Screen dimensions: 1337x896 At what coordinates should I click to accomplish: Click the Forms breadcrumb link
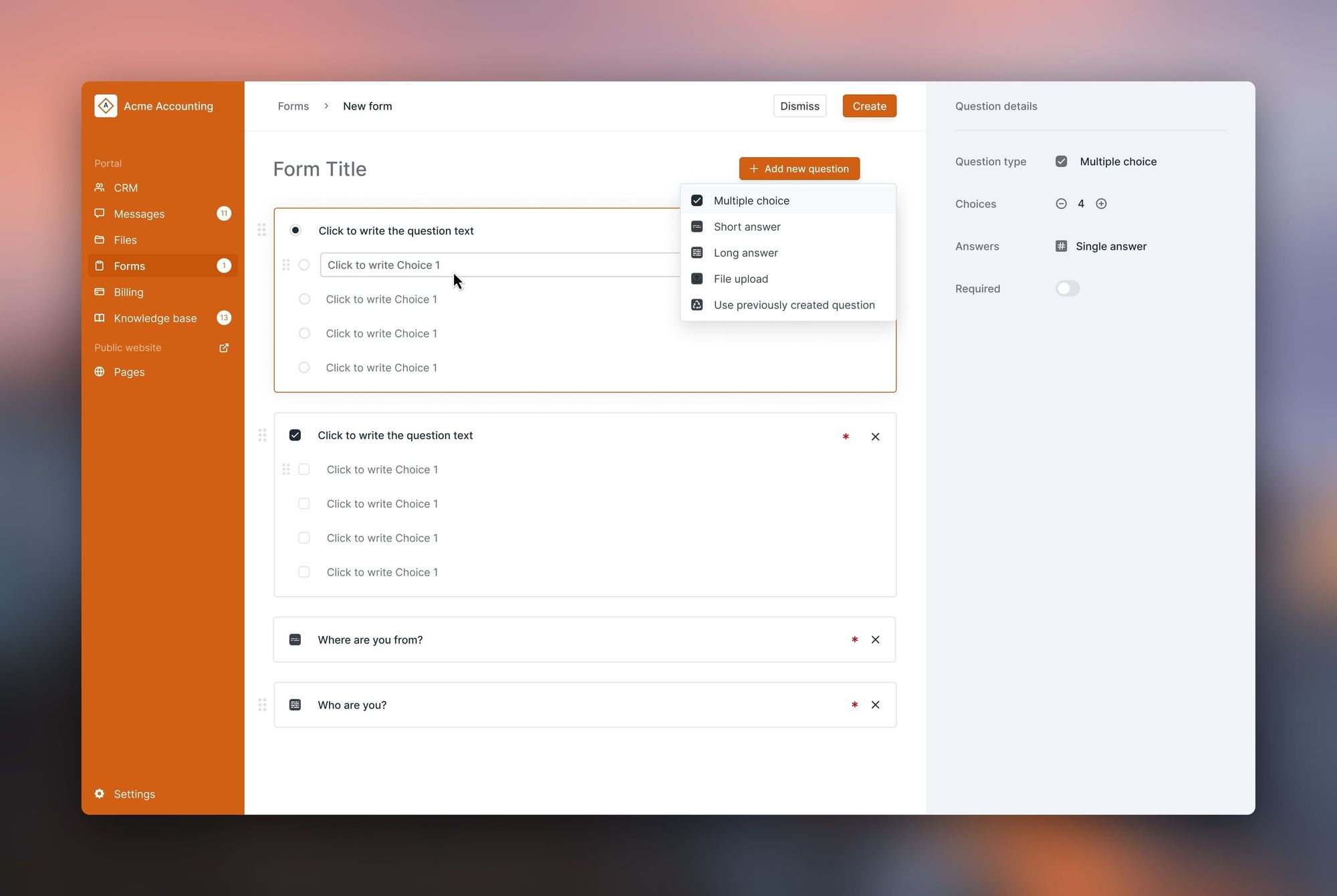pyautogui.click(x=293, y=106)
